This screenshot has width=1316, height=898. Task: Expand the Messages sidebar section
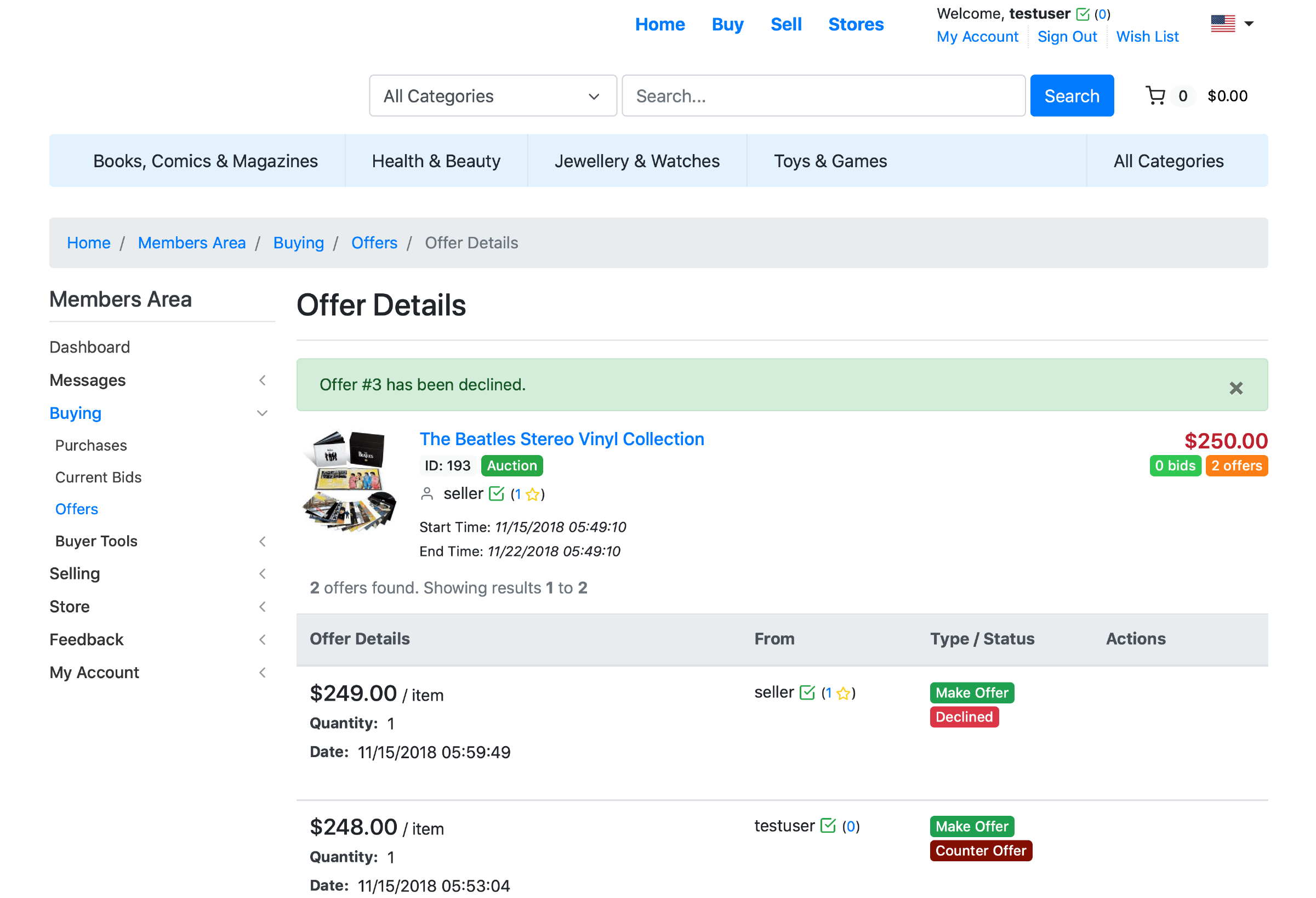[262, 380]
